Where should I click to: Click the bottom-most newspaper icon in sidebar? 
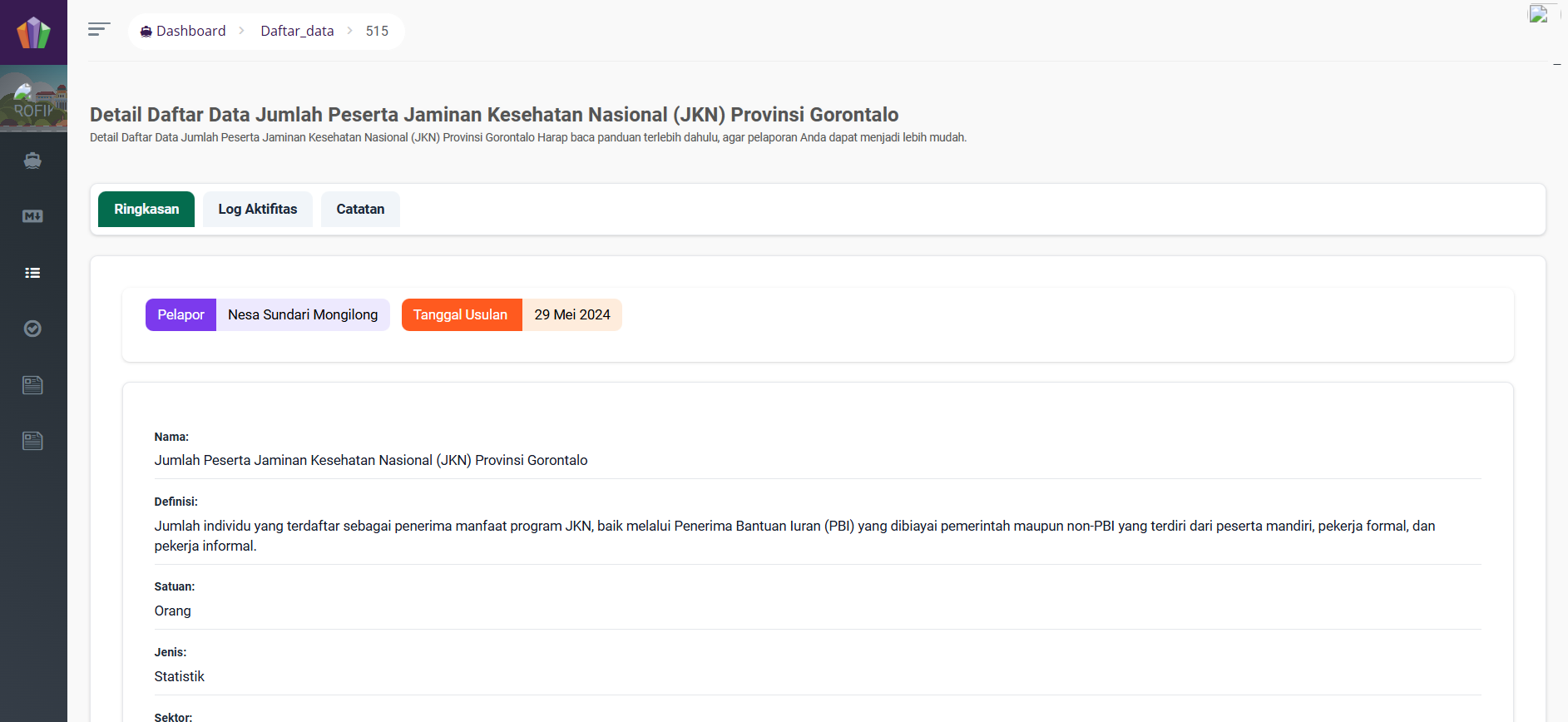[x=32, y=441]
